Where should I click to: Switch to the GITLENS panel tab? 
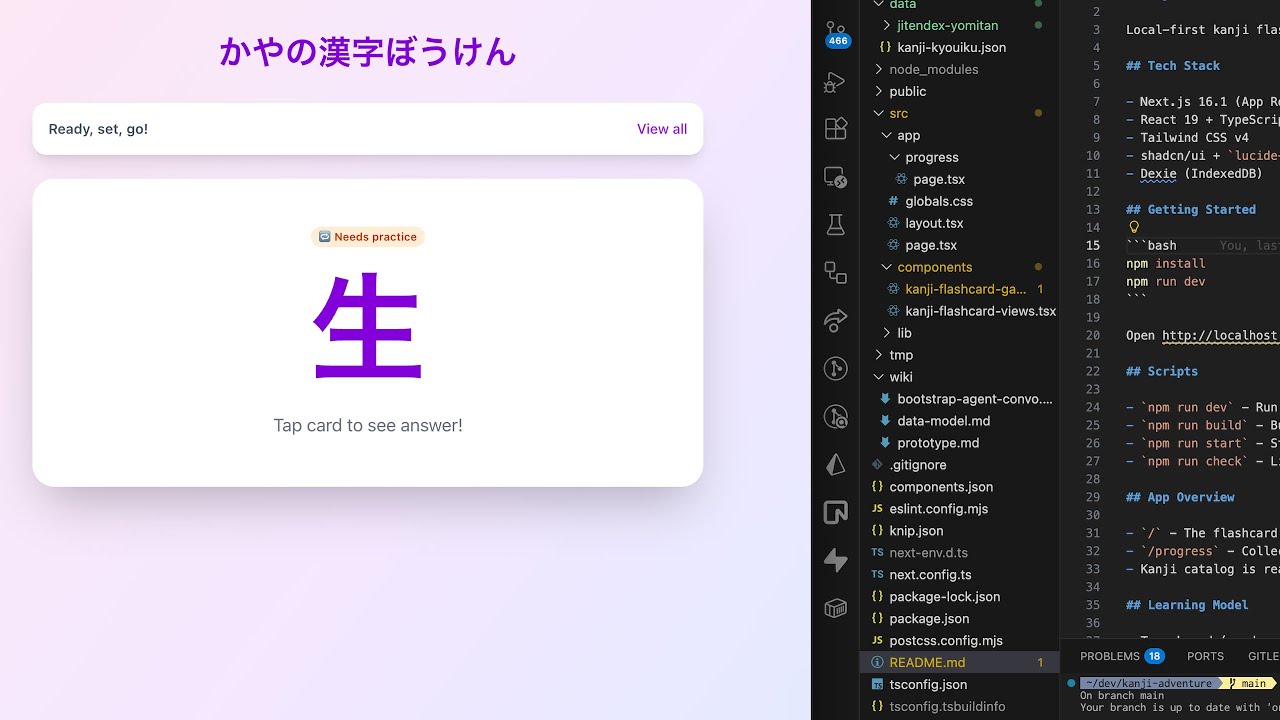coord(1264,656)
